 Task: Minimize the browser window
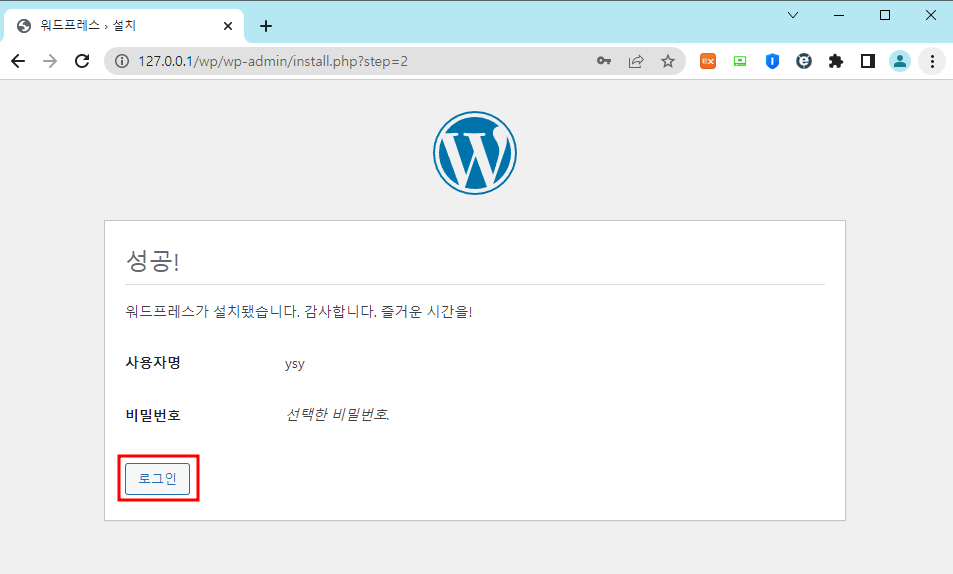839,15
